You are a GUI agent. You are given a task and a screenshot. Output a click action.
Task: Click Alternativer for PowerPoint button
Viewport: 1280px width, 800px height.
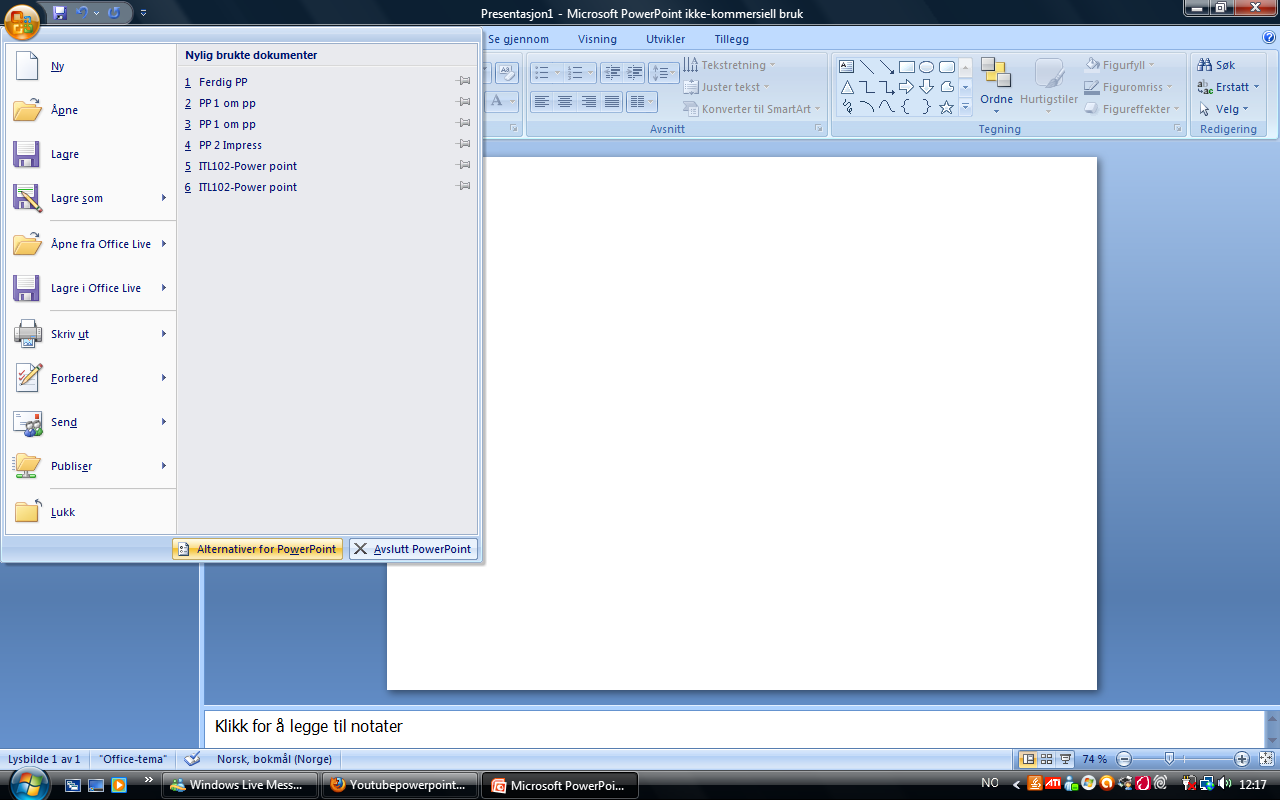pyautogui.click(x=257, y=549)
